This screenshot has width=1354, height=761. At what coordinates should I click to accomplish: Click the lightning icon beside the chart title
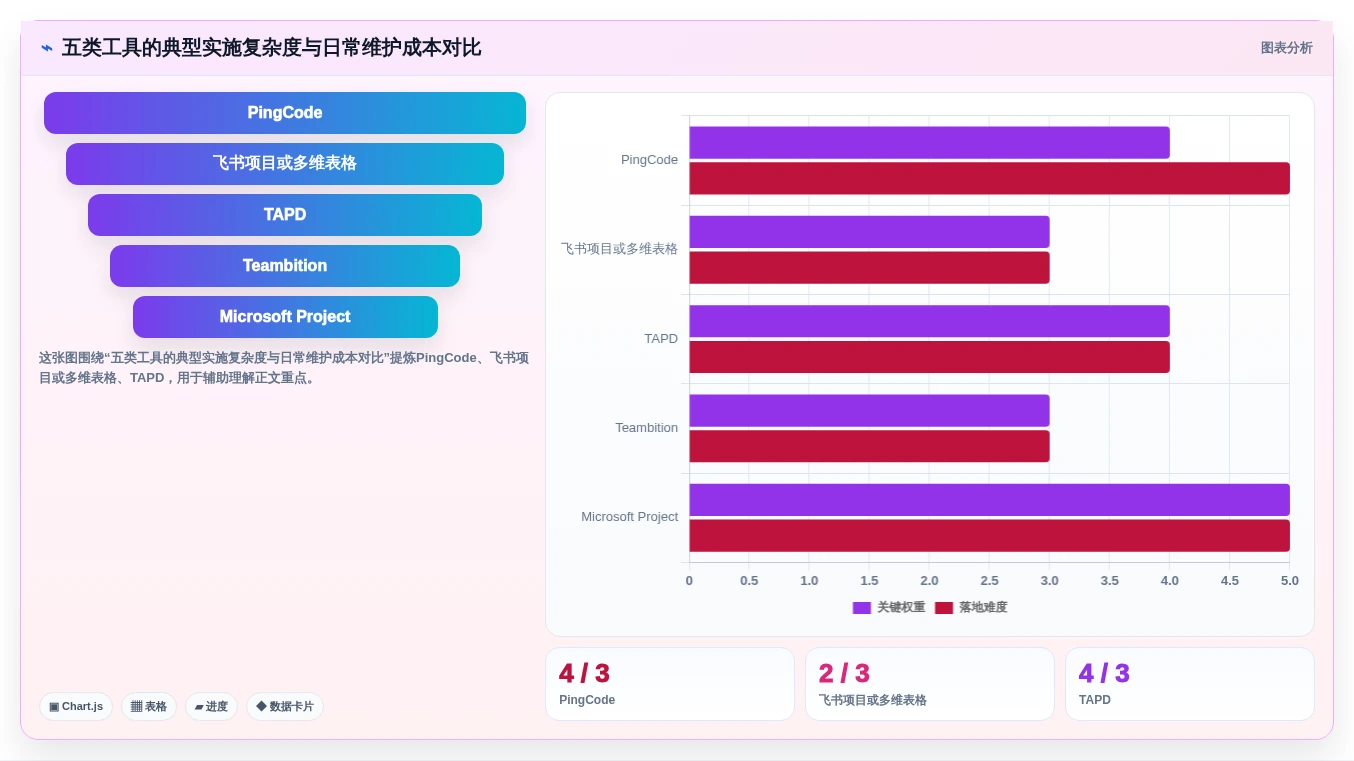pos(47,48)
